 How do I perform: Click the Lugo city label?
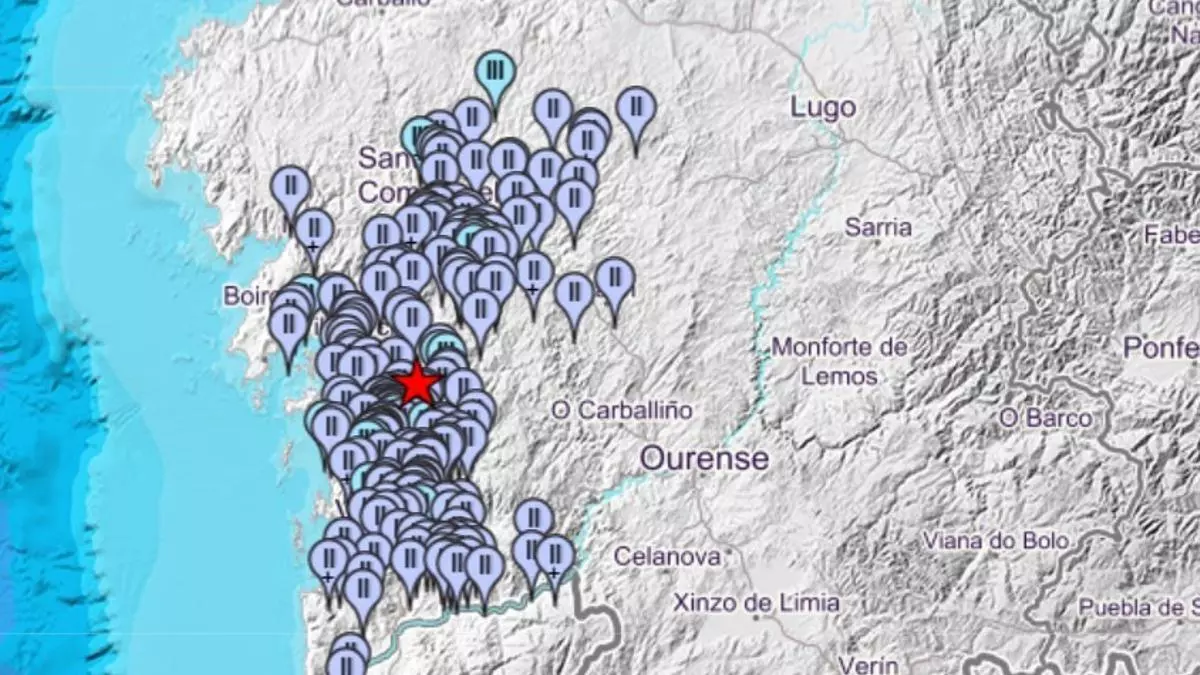pyautogui.click(x=822, y=108)
